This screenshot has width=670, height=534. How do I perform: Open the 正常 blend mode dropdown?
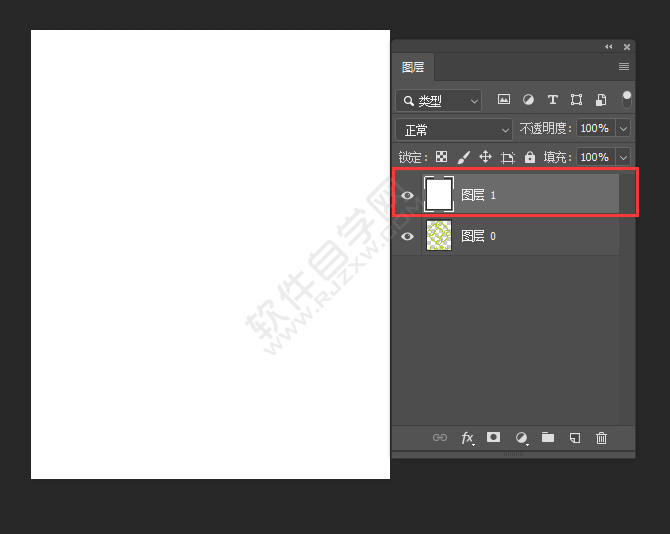pyautogui.click(x=454, y=130)
